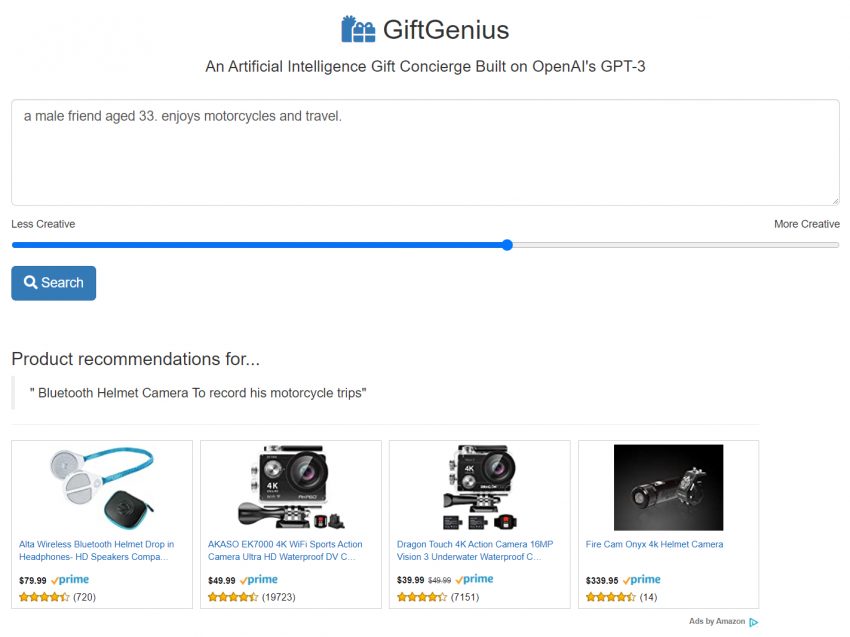This screenshot has height=637, width=850.
Task: Click the Search button
Action: [54, 283]
